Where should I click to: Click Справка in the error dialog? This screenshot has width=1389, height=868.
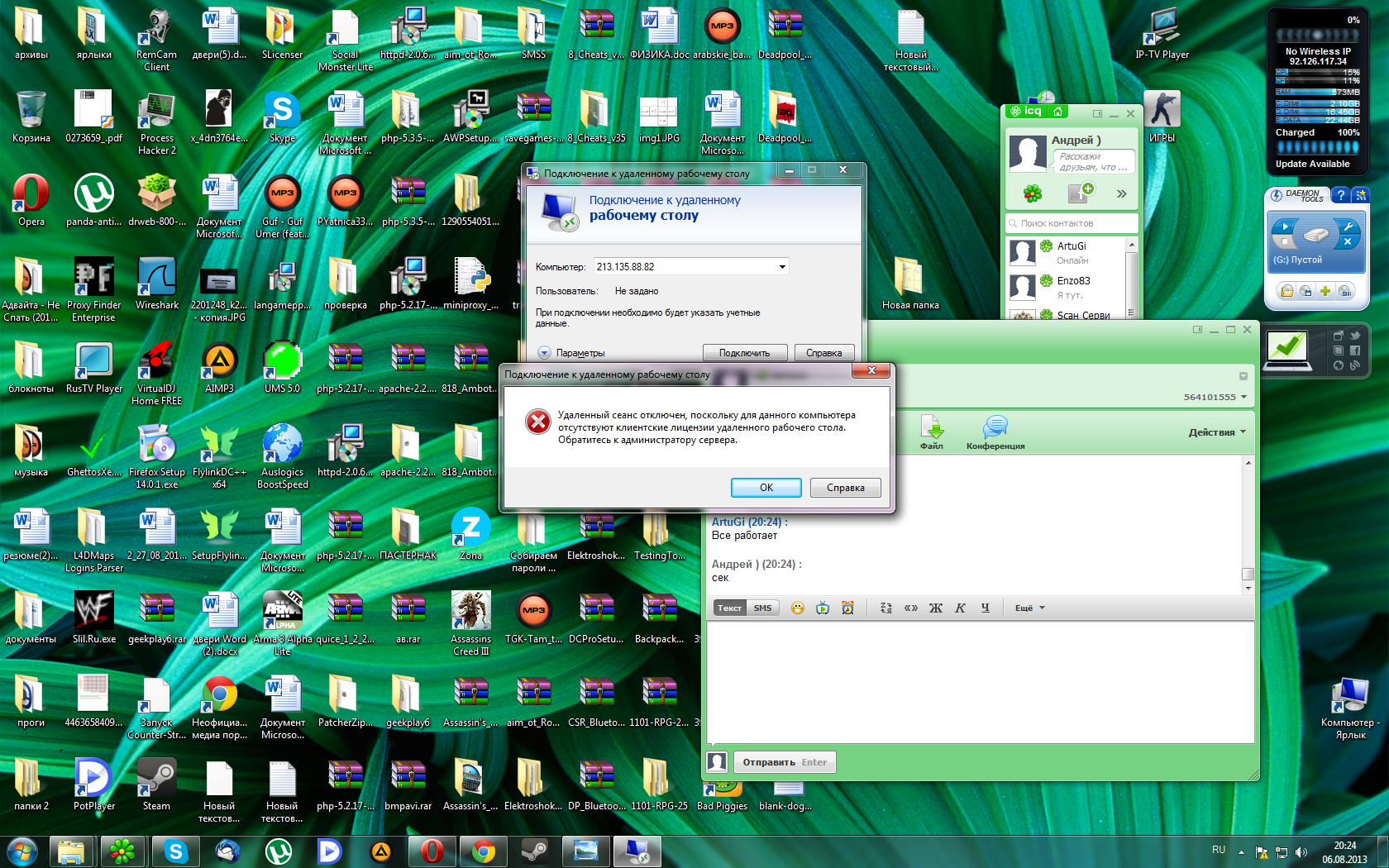845,488
